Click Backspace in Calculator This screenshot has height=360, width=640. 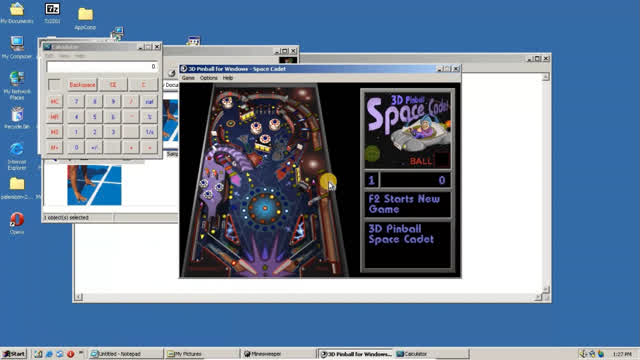[x=82, y=84]
